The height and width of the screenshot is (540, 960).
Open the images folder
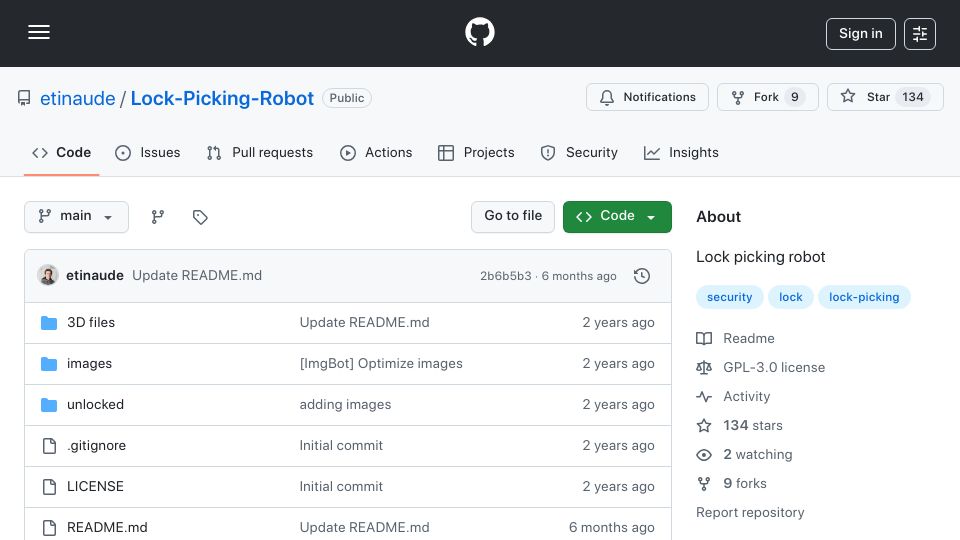(x=89, y=364)
